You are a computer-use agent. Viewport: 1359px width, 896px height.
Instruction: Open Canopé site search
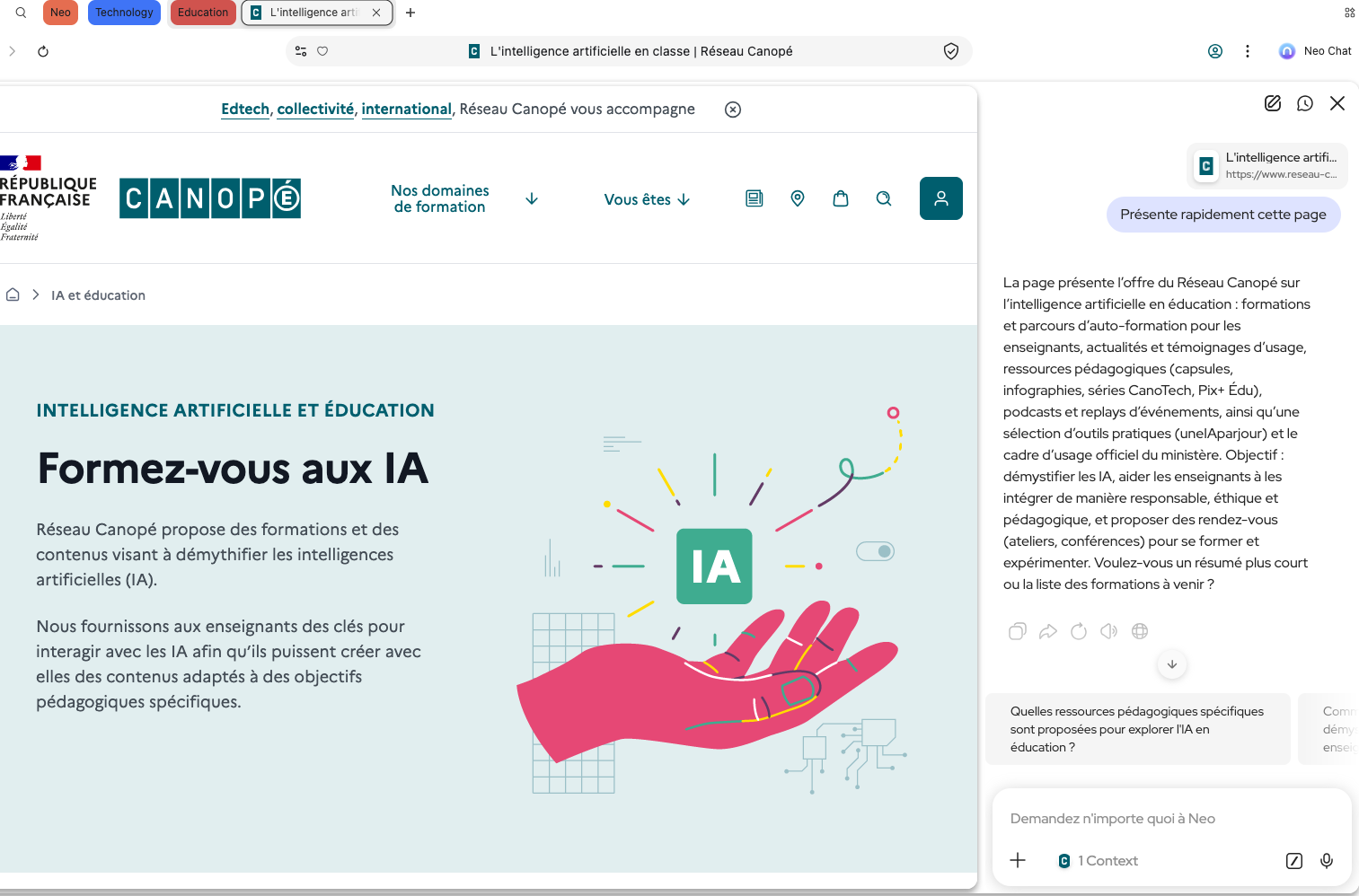coord(884,198)
